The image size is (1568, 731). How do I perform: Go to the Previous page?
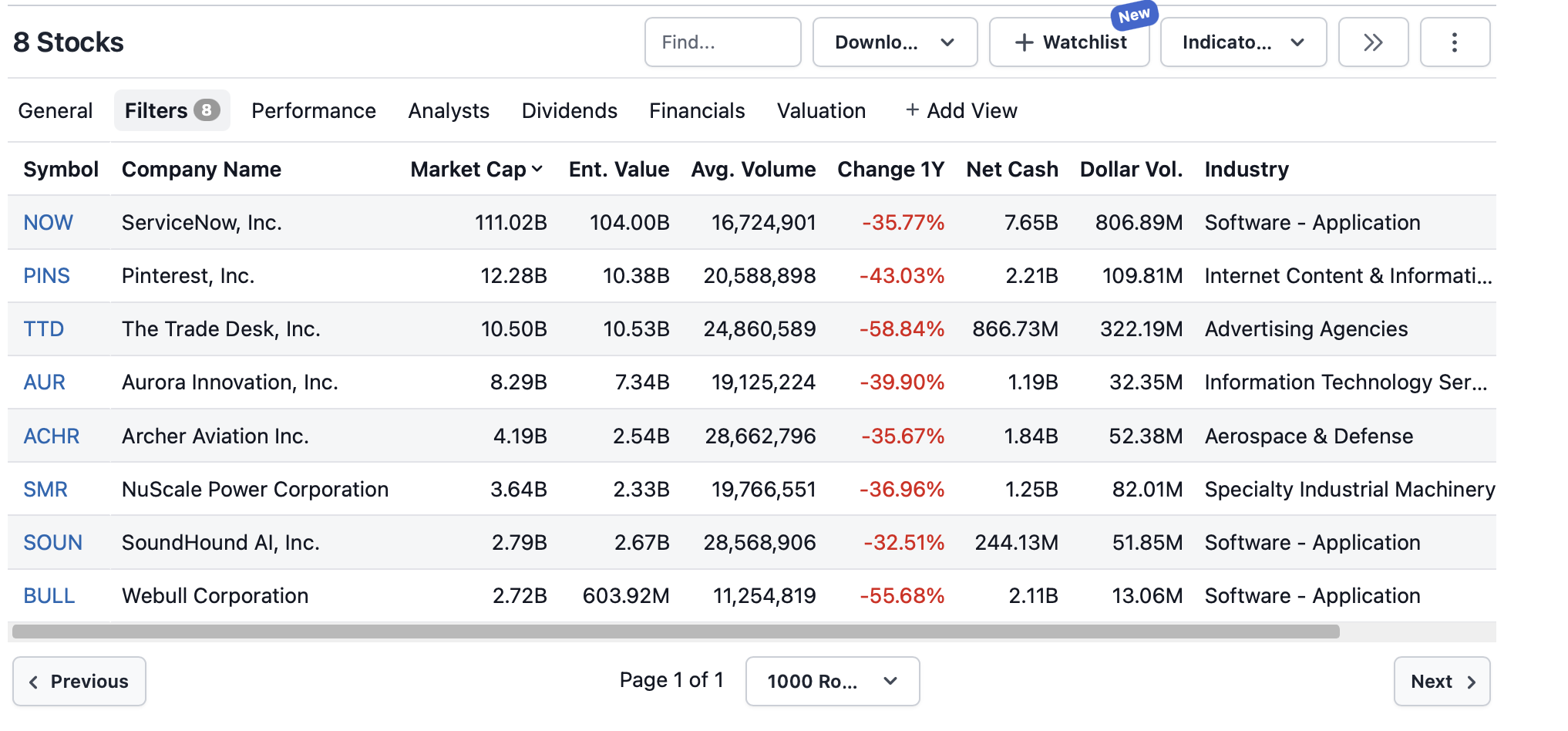[79, 681]
